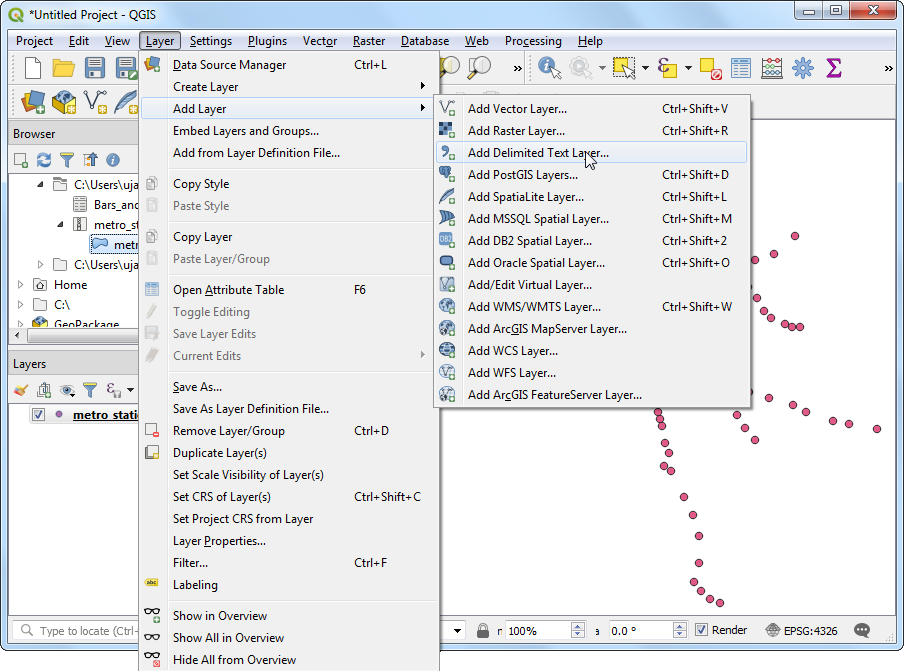Choose Add Delimited Text Layer
This screenshot has width=904, height=671.
click(x=538, y=153)
